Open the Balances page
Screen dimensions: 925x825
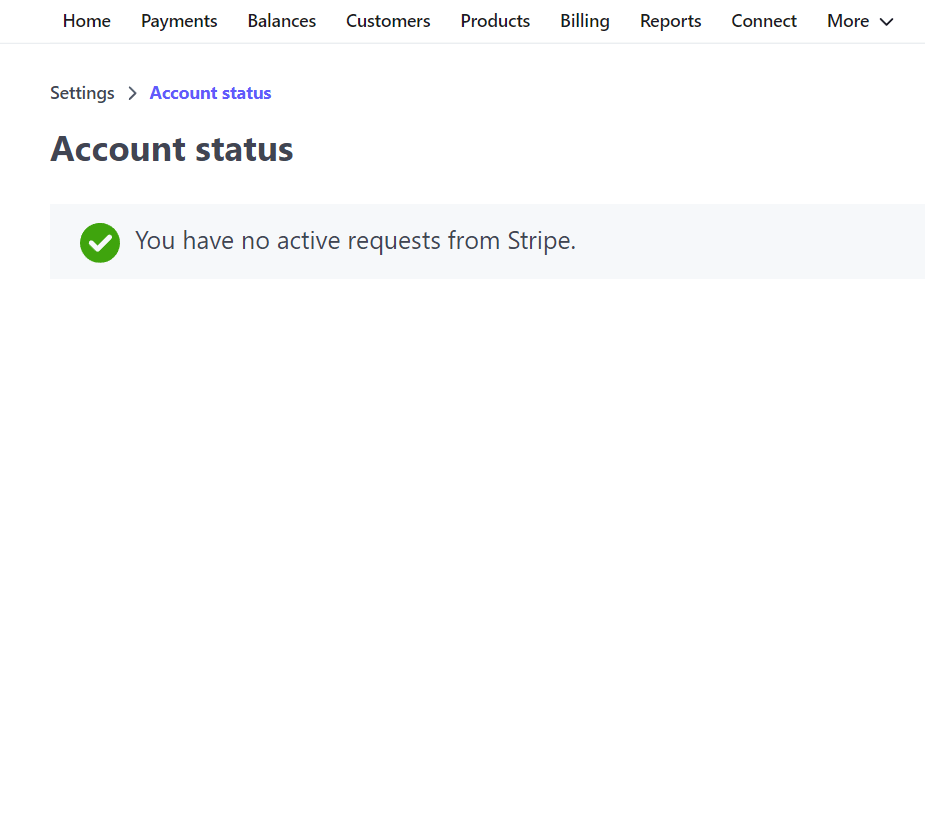coord(281,21)
